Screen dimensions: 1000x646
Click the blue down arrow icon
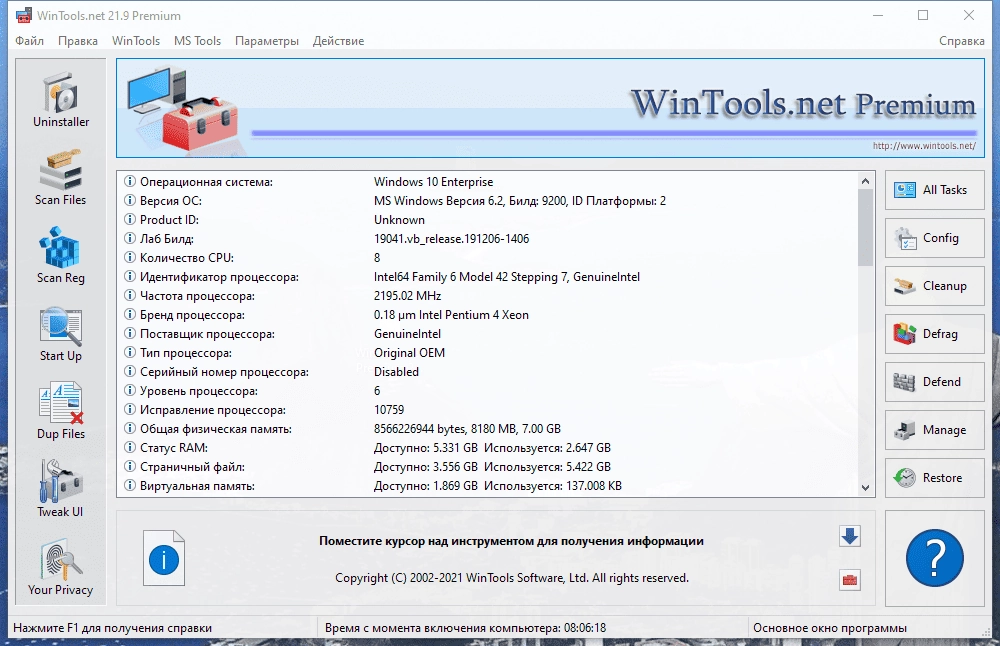point(849,536)
